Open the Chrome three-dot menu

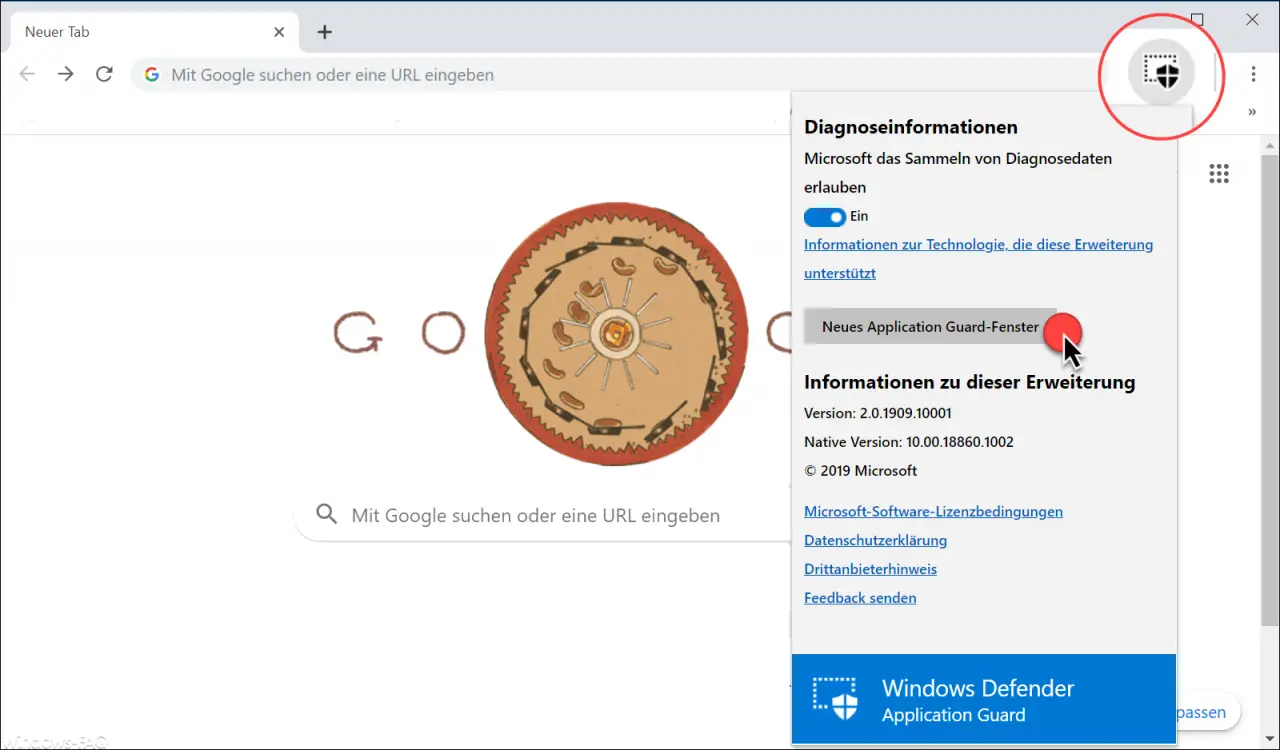coord(1253,74)
